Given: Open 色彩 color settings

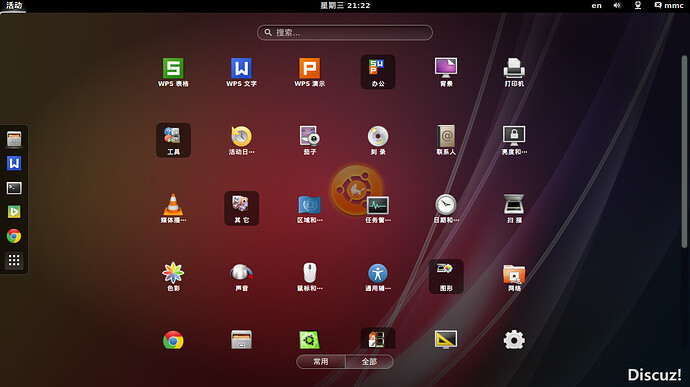Looking at the screenshot, I should (173, 277).
